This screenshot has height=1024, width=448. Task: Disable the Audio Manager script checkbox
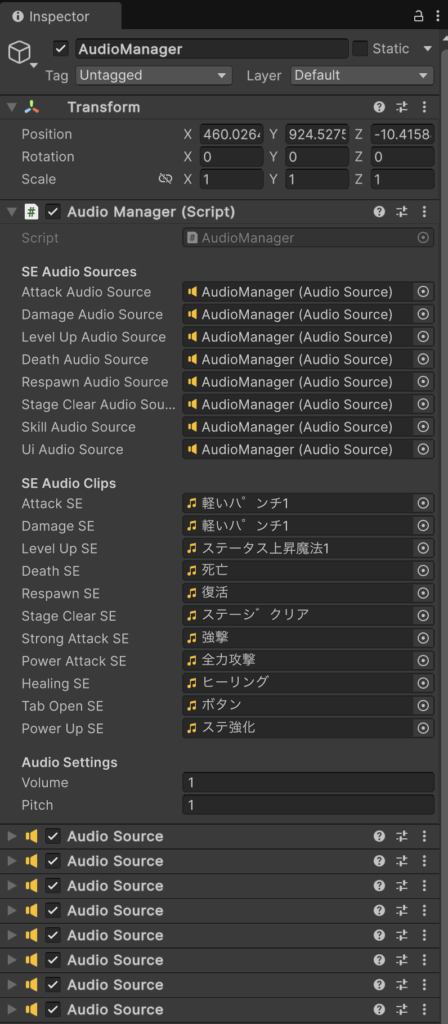click(54, 212)
